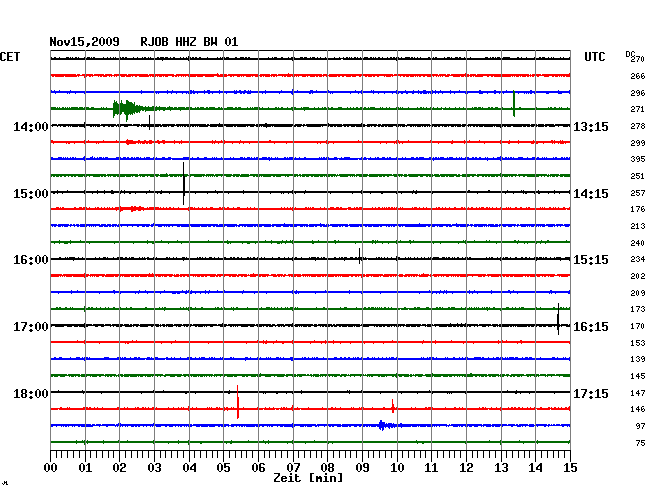Click the 17:00 CET time label
The image size is (650, 494).
click(31, 327)
